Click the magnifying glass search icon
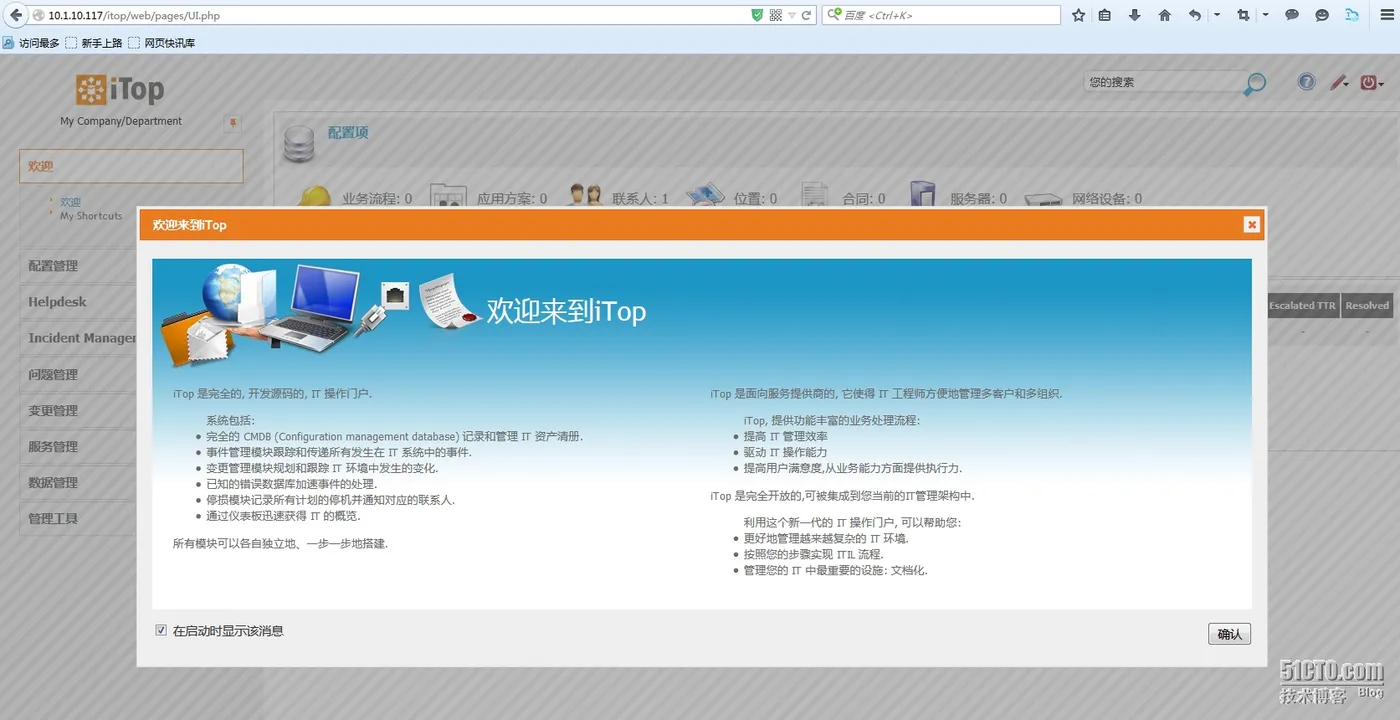 1254,84
